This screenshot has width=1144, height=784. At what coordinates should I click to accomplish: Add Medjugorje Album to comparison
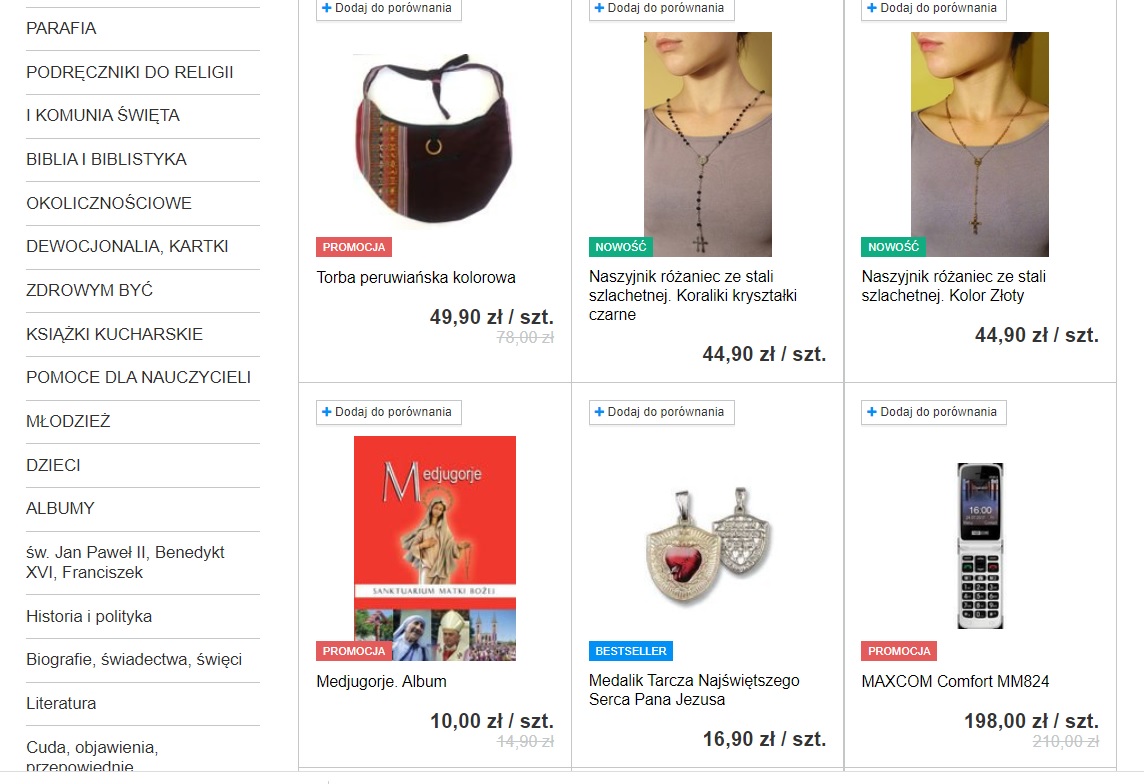388,412
